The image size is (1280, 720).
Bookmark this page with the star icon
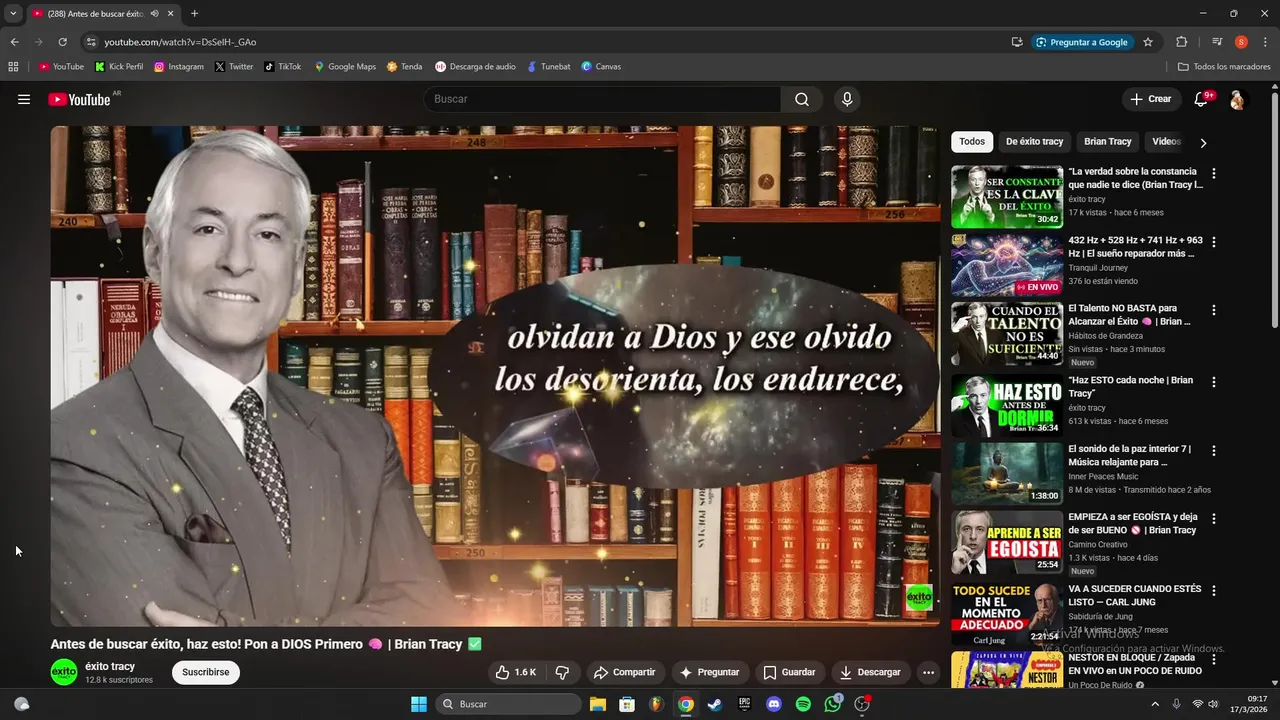[1148, 42]
